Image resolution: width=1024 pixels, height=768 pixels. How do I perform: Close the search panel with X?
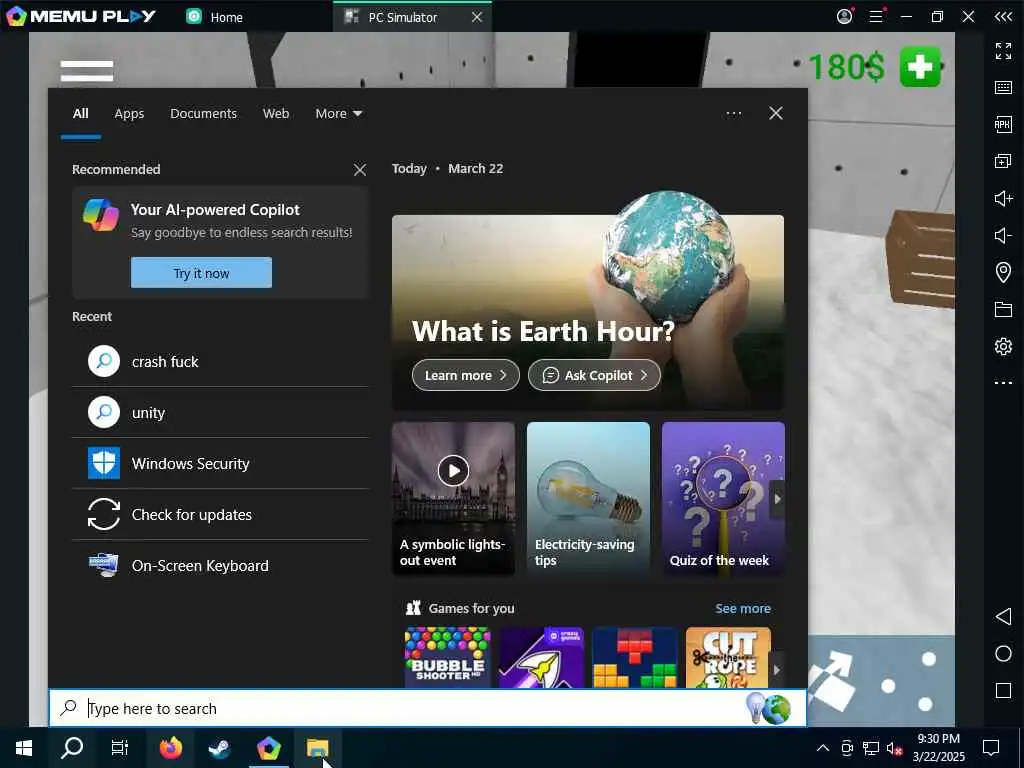[x=776, y=114]
